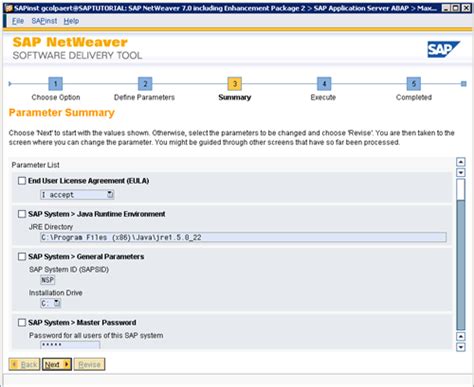Click the 'SAP System ID (SAPSID)' label

click(69, 269)
